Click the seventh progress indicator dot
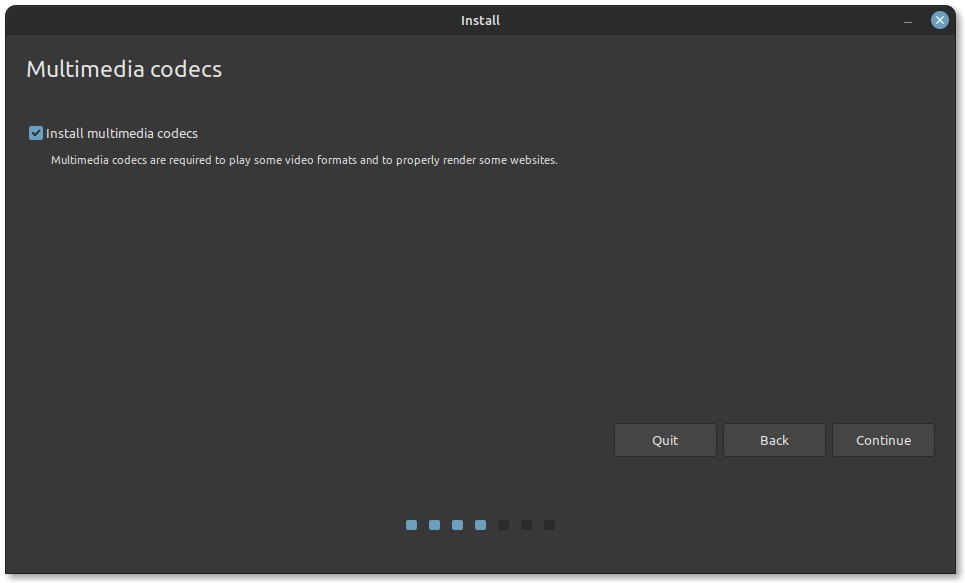The width and height of the screenshot is (965, 583). [549, 524]
